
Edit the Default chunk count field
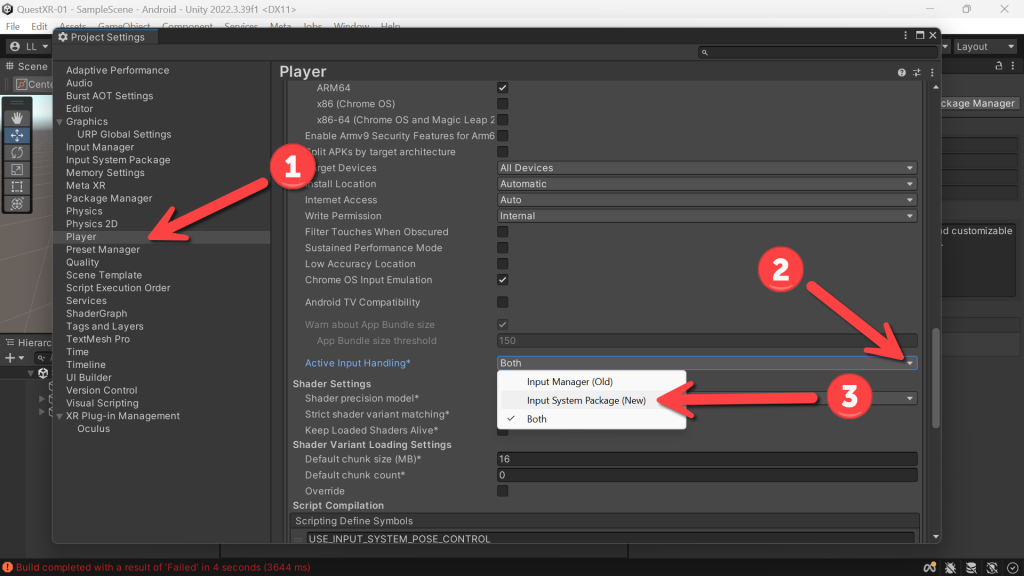(x=707, y=475)
